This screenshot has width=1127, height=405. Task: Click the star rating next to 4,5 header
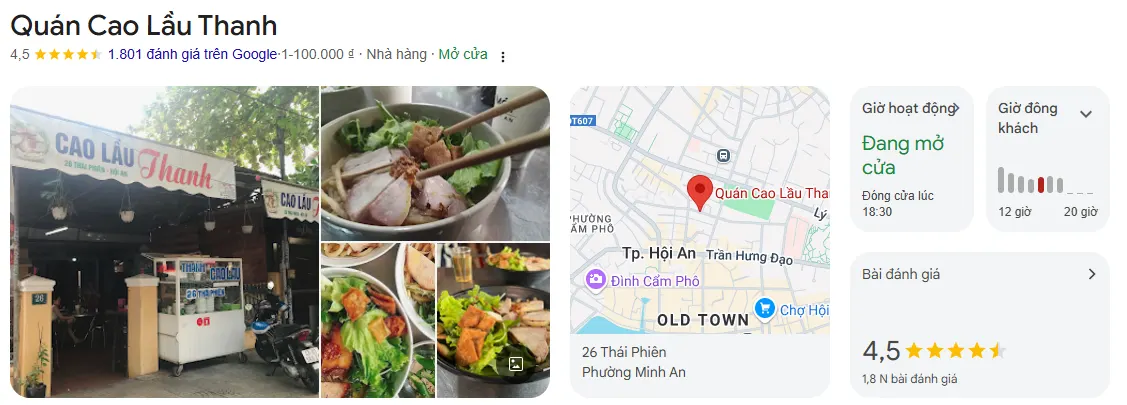point(68,54)
